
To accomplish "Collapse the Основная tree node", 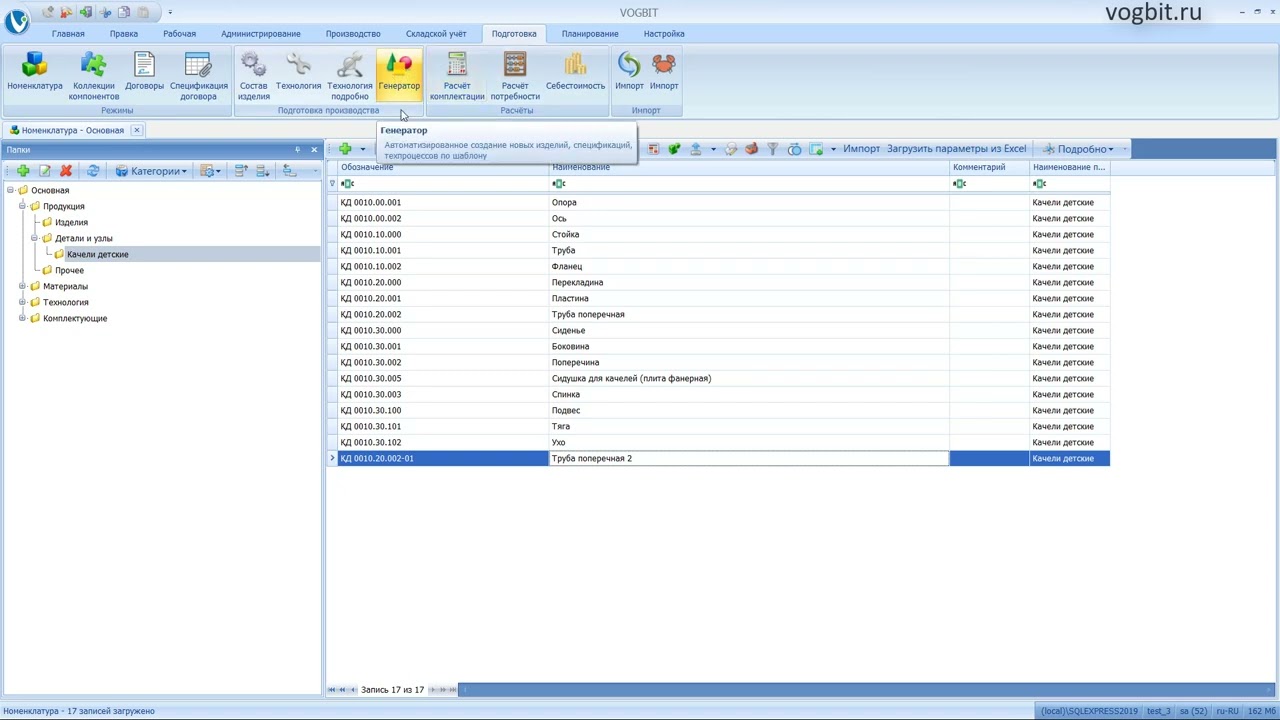I will point(10,190).
